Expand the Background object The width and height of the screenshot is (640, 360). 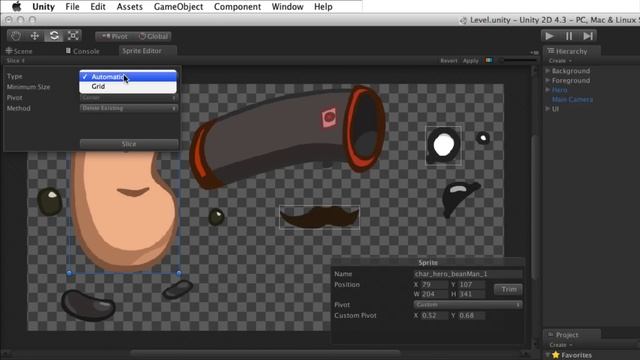(548, 71)
